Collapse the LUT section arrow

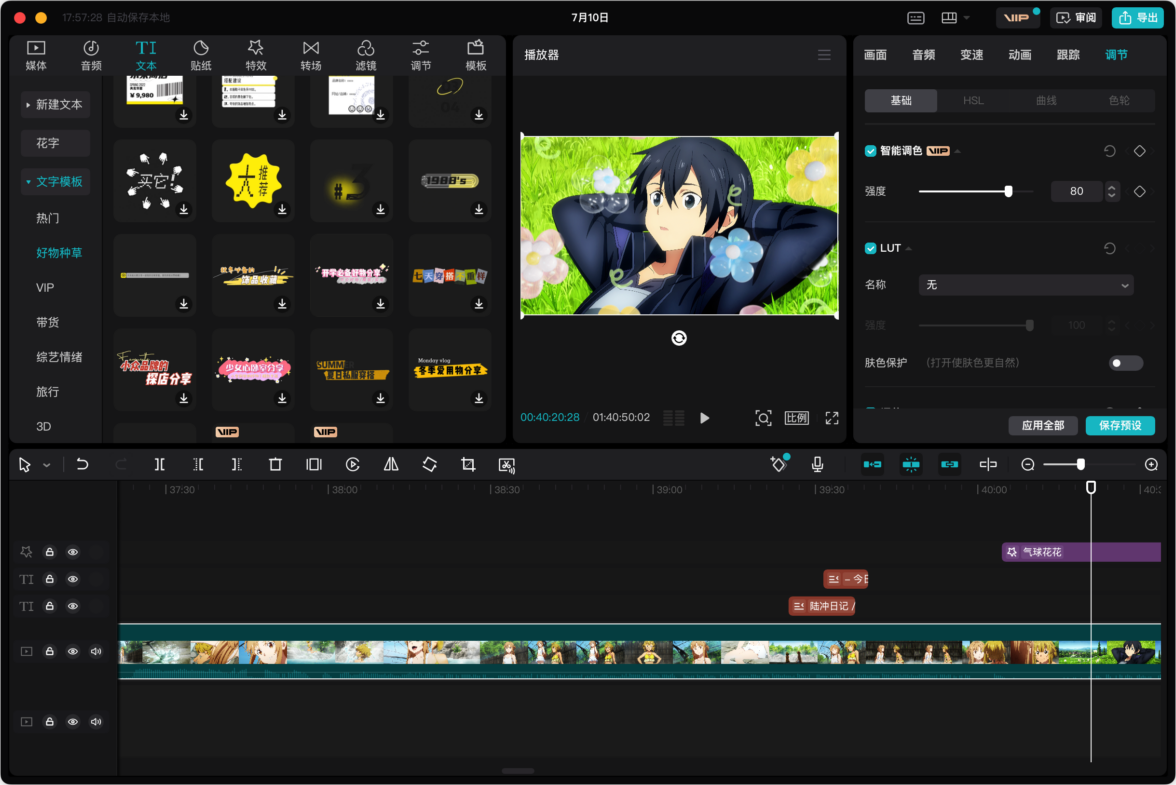[909, 248]
